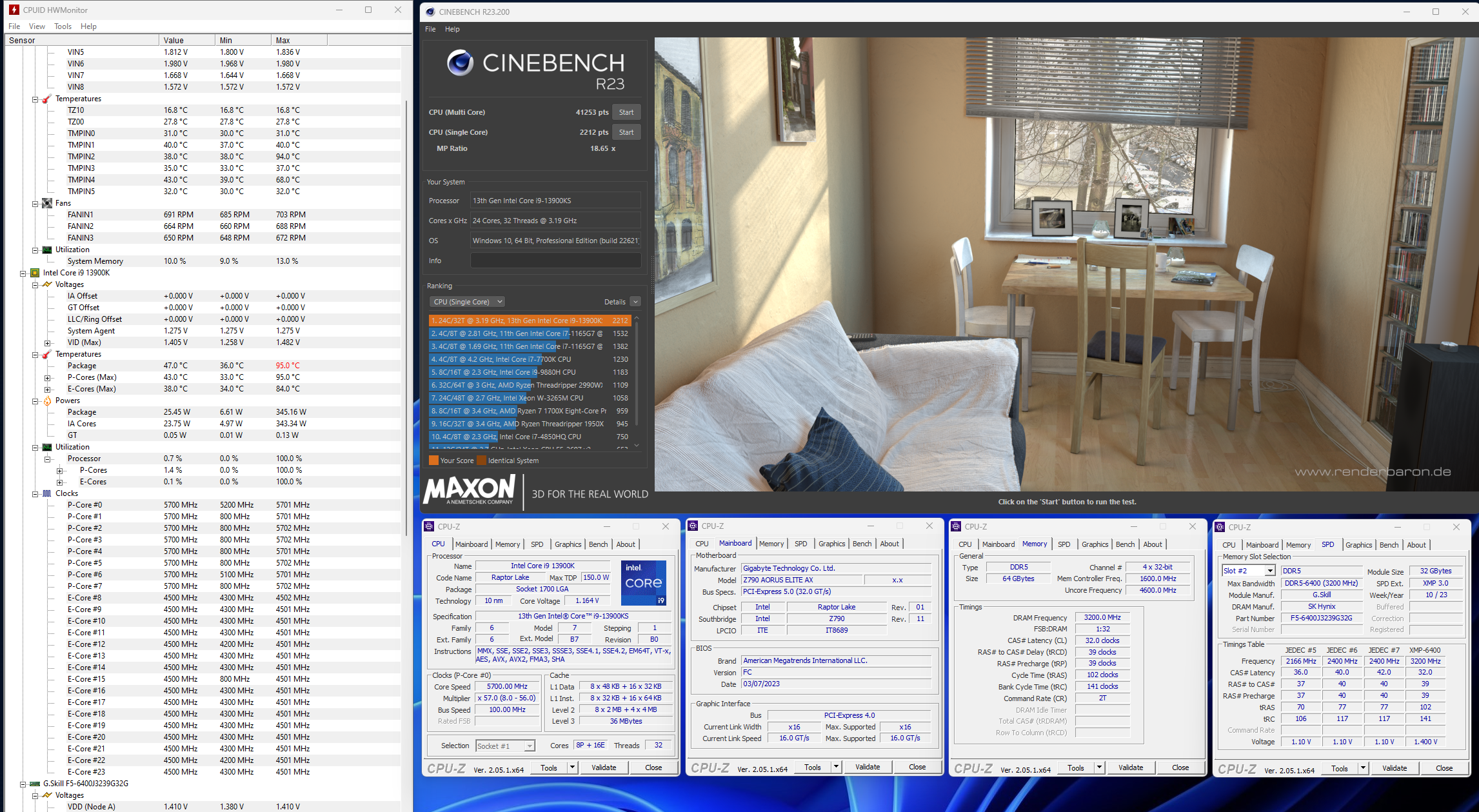Image resolution: width=1479 pixels, height=812 pixels.
Task: Click the Cinebench sphere logo
Action: pos(460,63)
